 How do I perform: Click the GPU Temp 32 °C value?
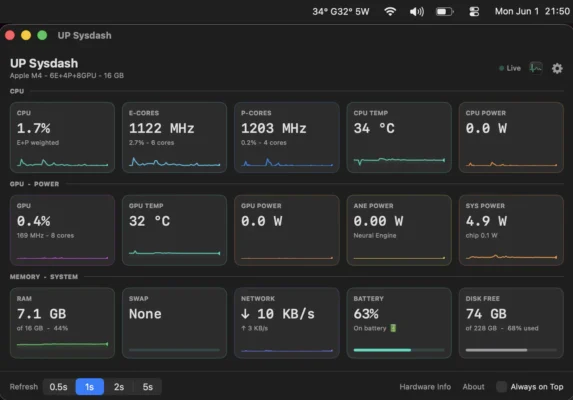point(149,221)
